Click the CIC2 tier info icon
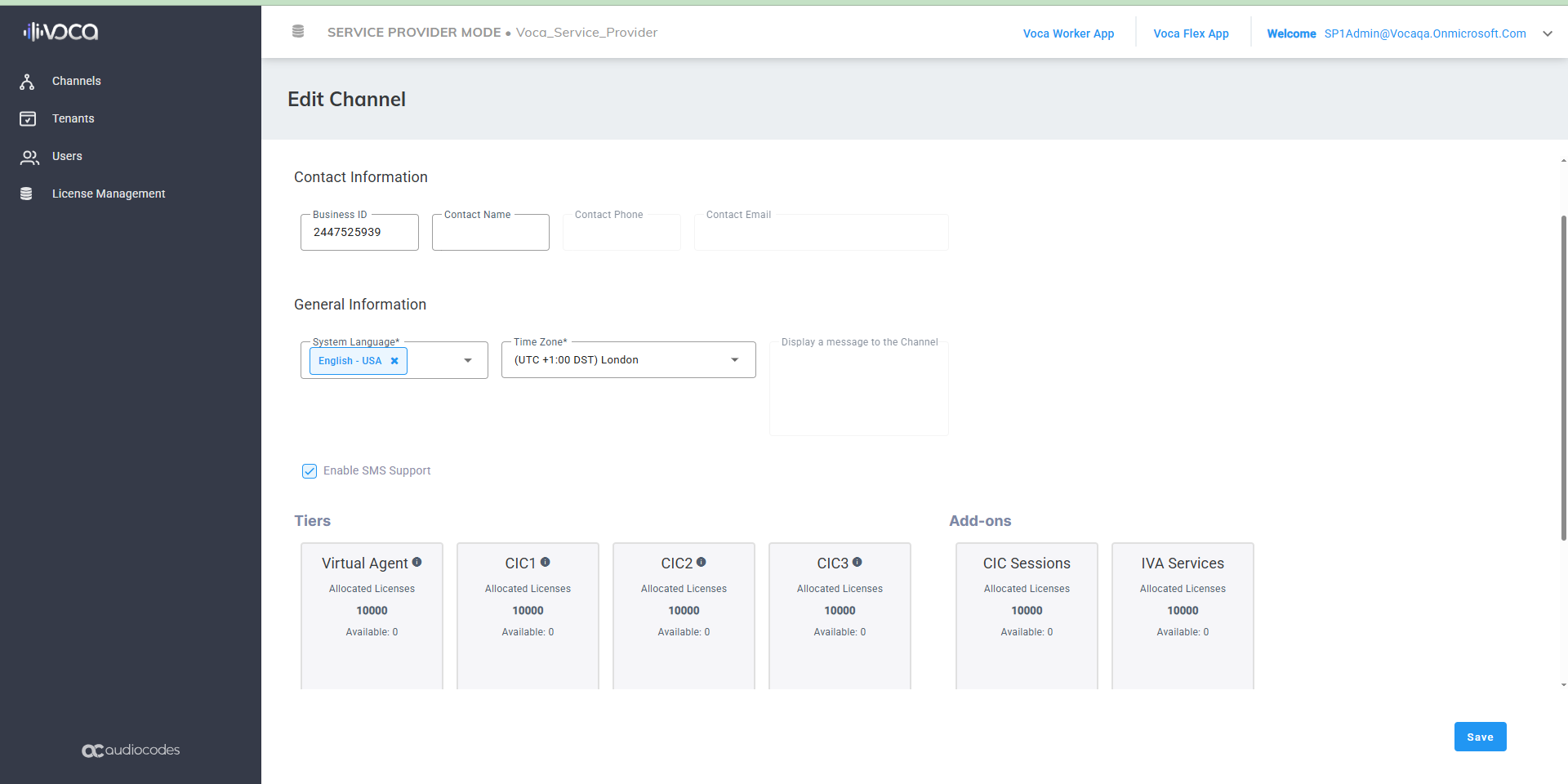This screenshot has width=1568, height=784. coord(702,562)
